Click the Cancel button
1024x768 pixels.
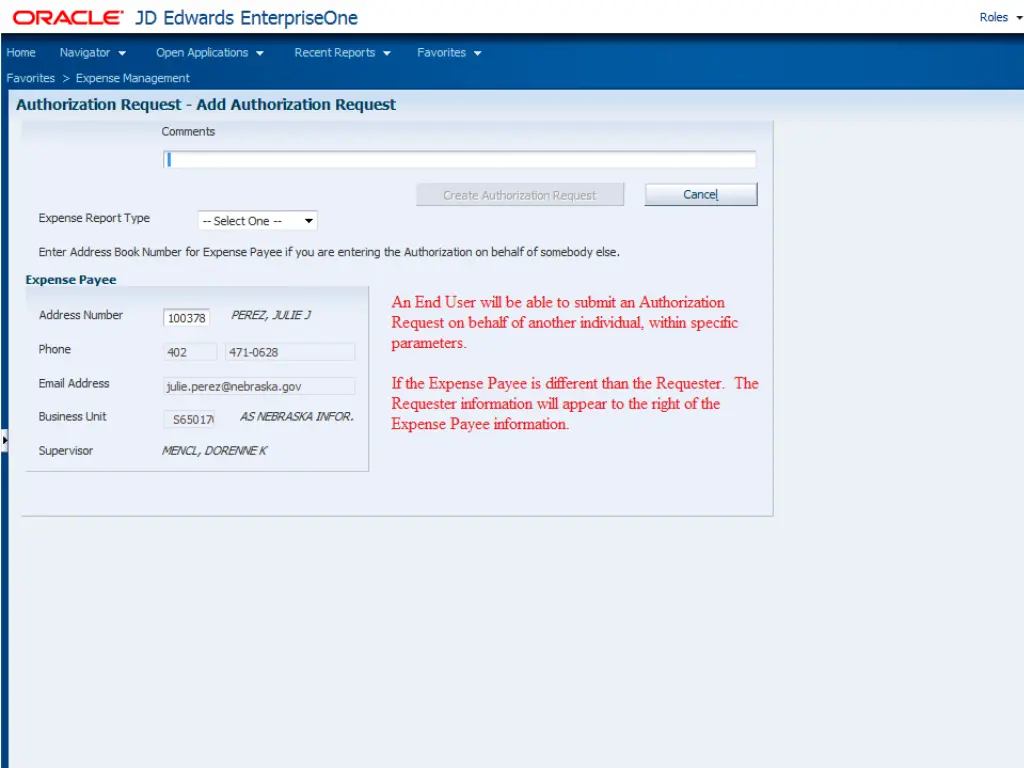point(701,194)
